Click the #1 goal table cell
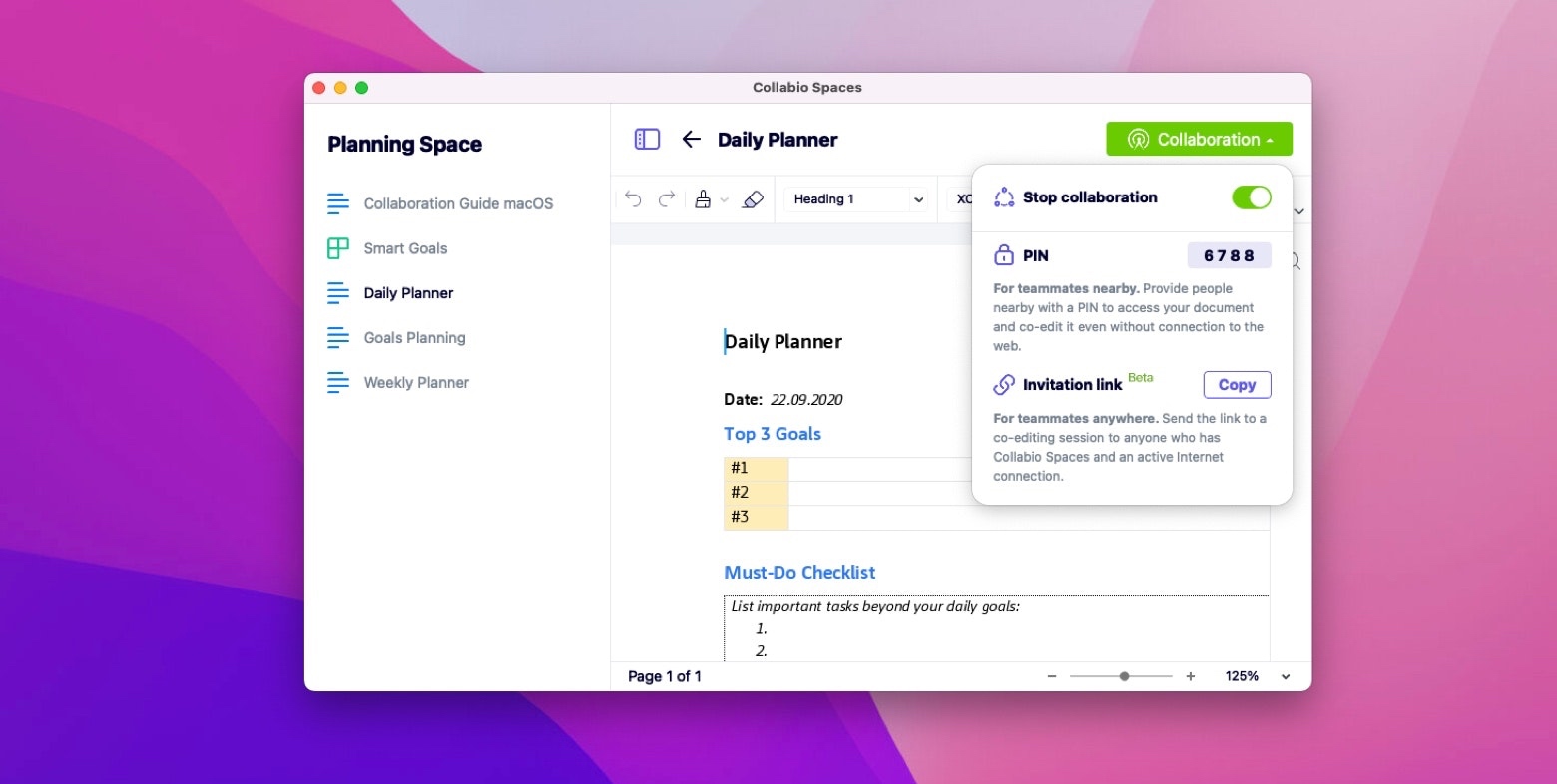This screenshot has height=784, width=1557. pyautogui.click(x=756, y=468)
